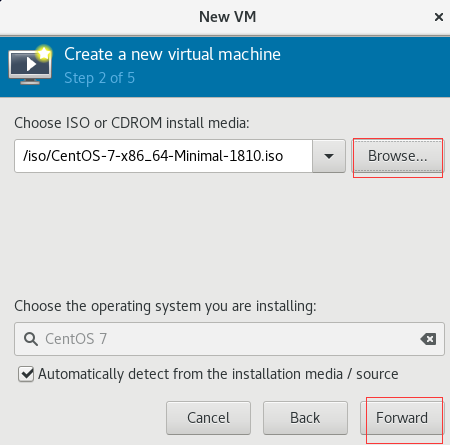
Task: Click the magnifier icon in OS search
Action: 31,339
